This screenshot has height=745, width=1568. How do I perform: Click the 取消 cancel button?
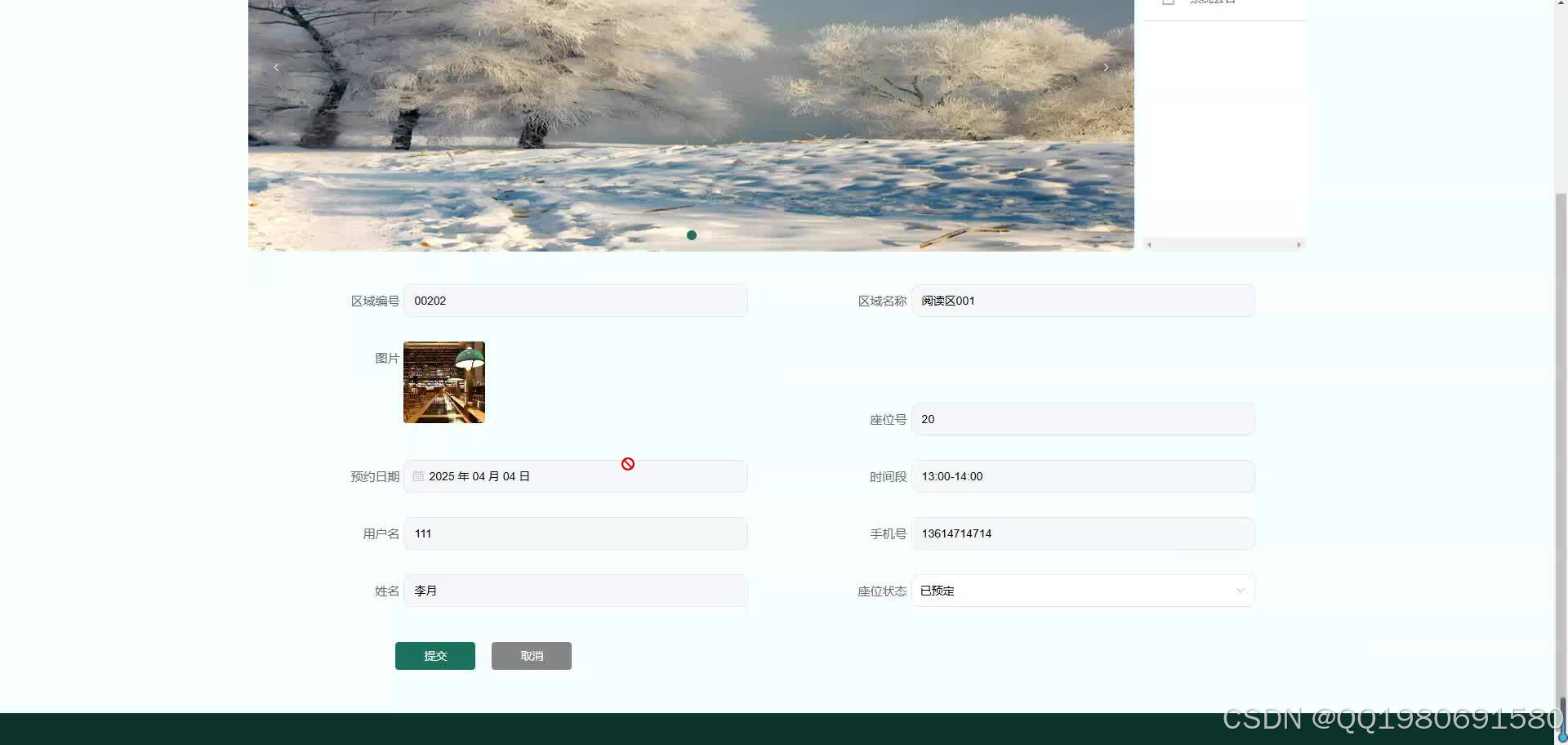coord(531,655)
